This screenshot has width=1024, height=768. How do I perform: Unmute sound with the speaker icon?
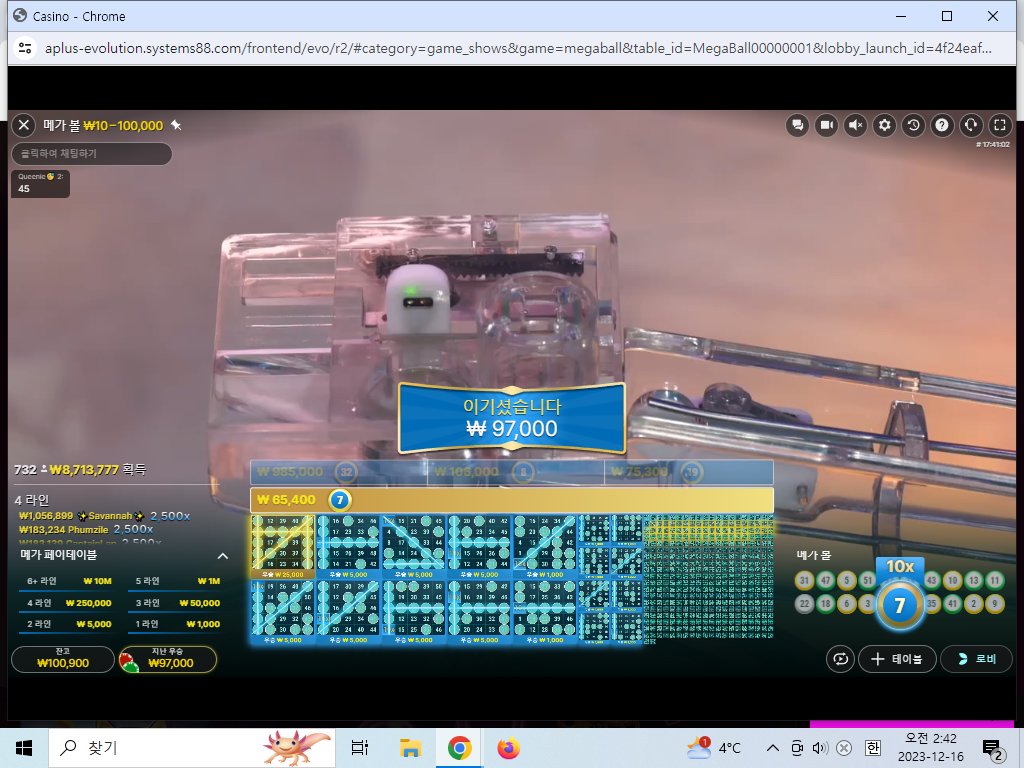pyautogui.click(x=856, y=125)
